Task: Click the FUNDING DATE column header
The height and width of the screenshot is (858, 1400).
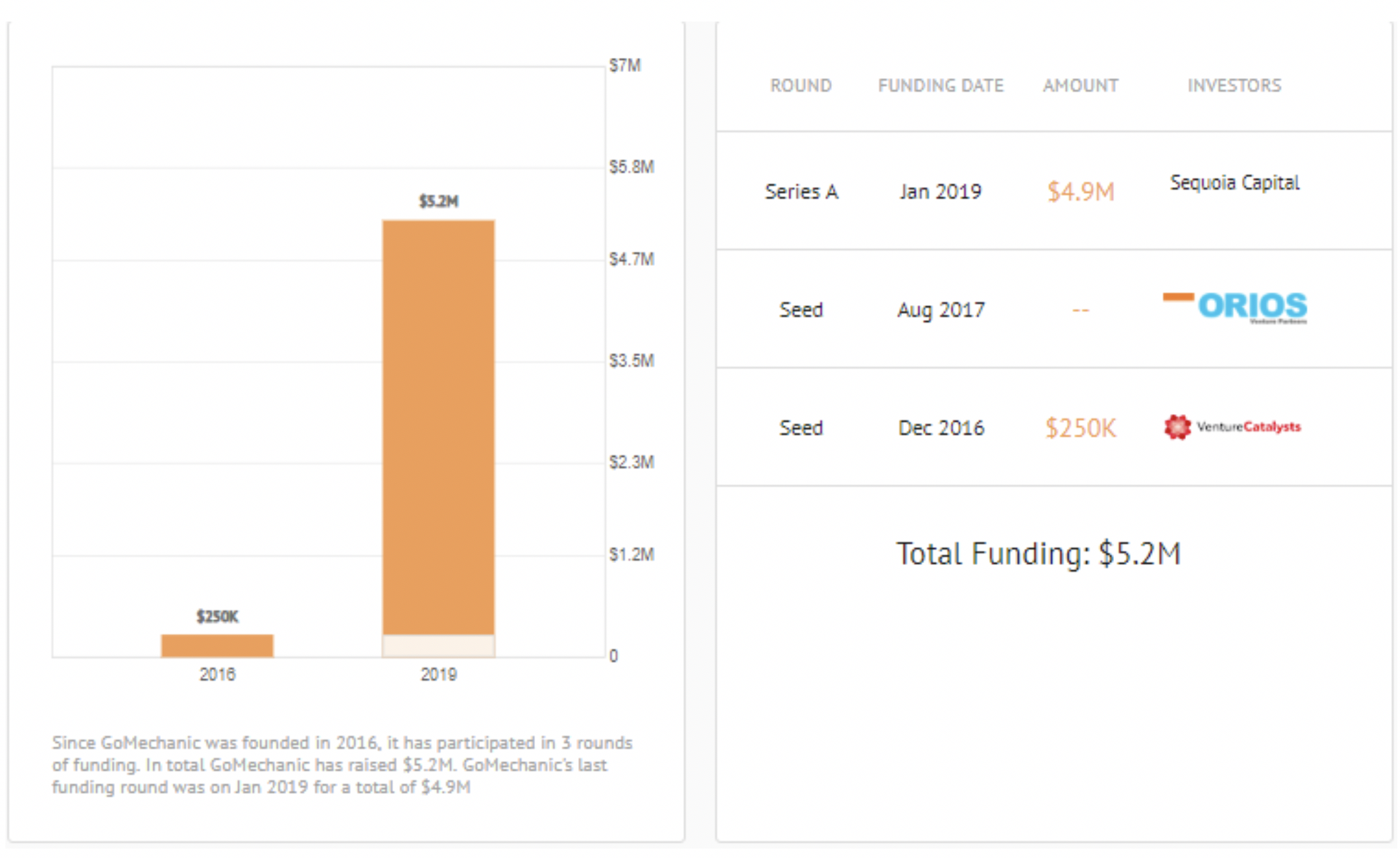Action: (x=940, y=86)
